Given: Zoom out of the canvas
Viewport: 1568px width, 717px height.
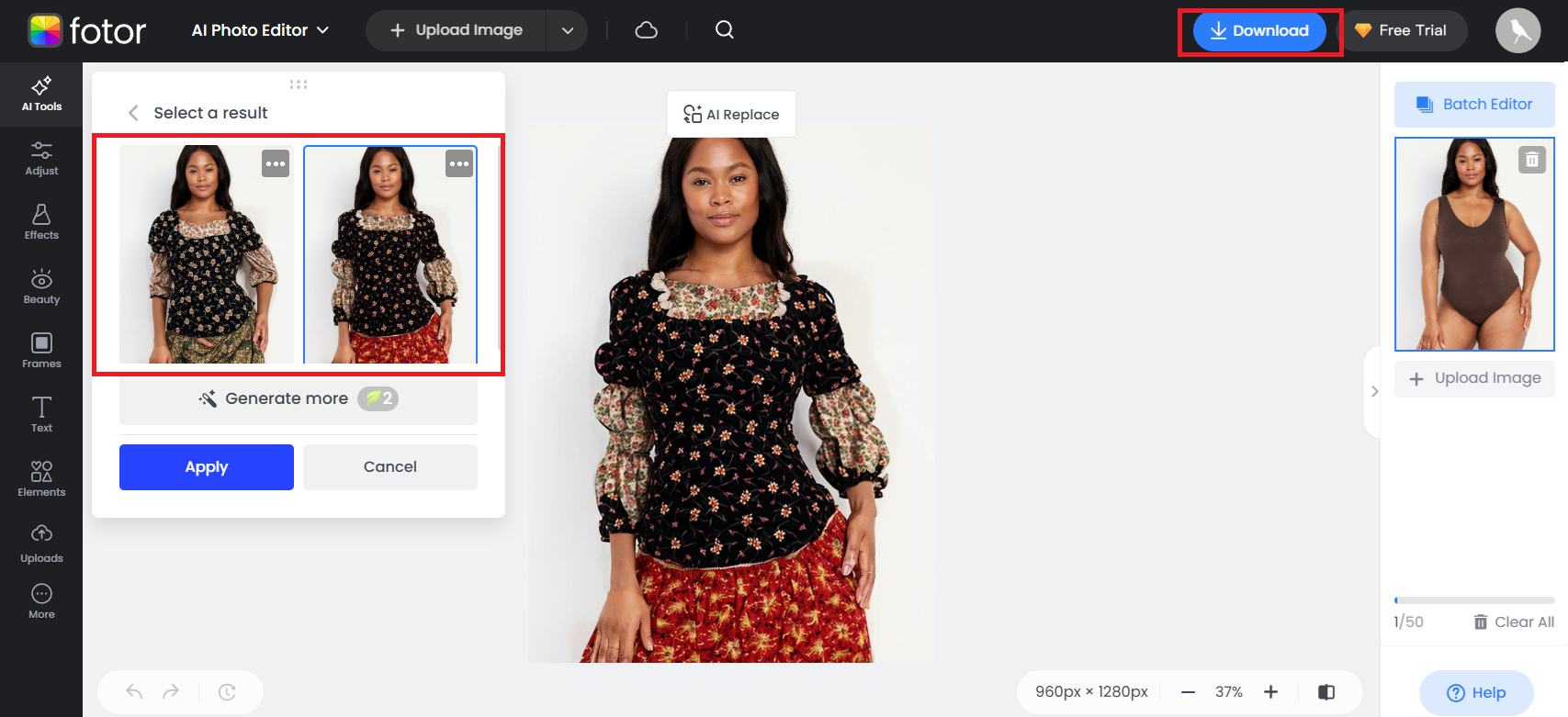Looking at the screenshot, I should (1188, 692).
